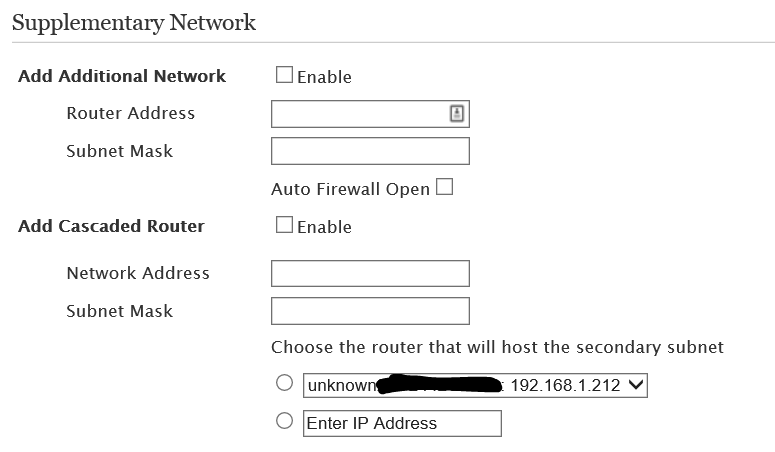Click the Auto Firewall Open label text

coord(350,189)
